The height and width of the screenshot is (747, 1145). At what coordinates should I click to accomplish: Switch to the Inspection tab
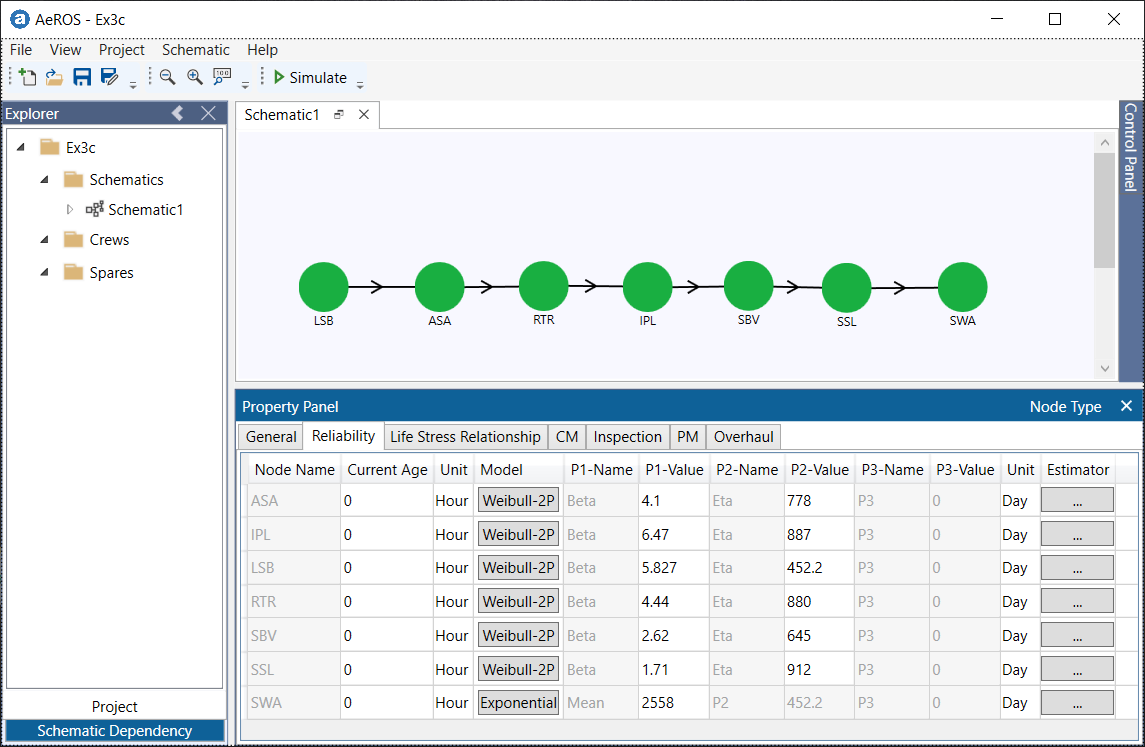coord(627,437)
